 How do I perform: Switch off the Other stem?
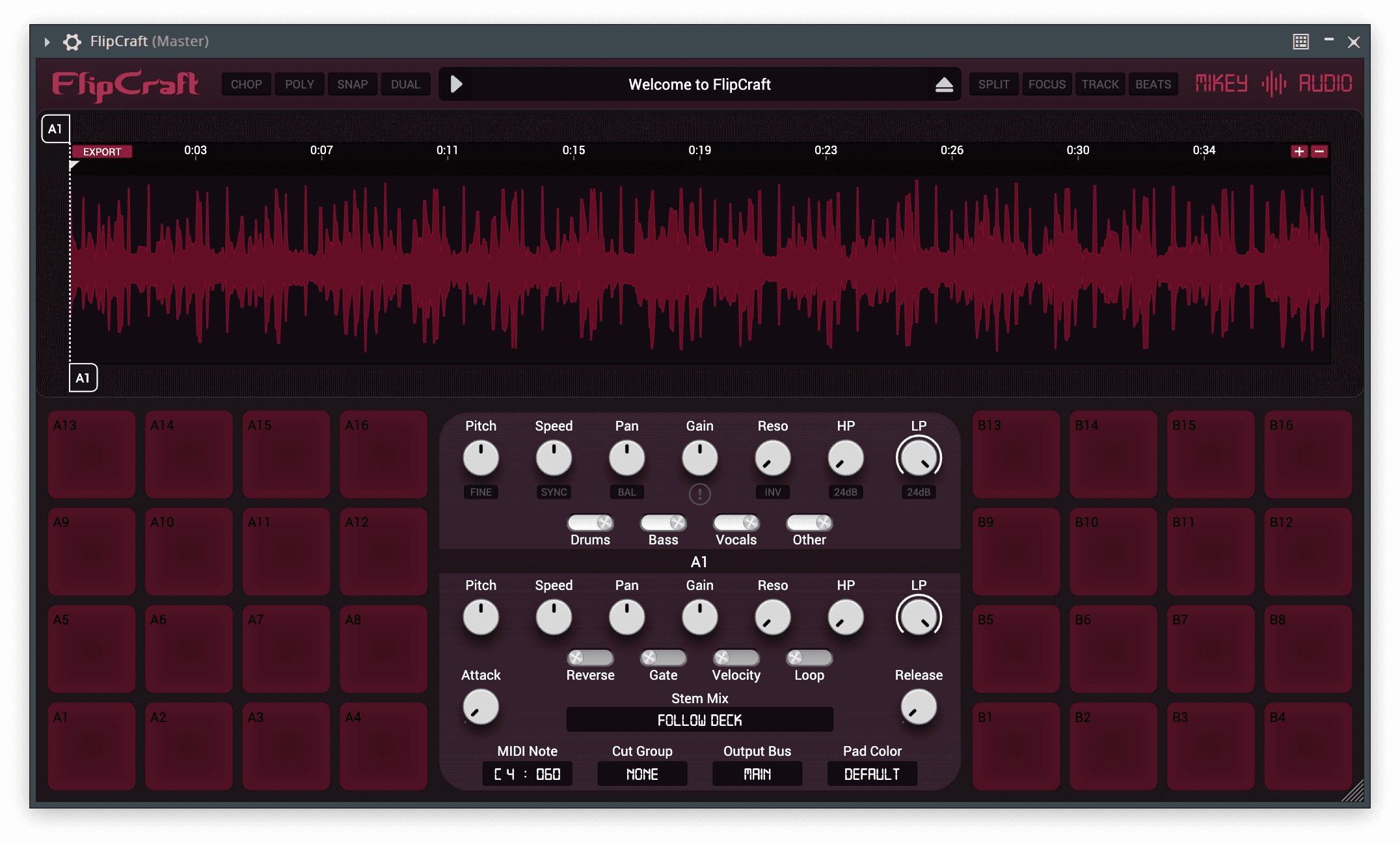[809, 522]
